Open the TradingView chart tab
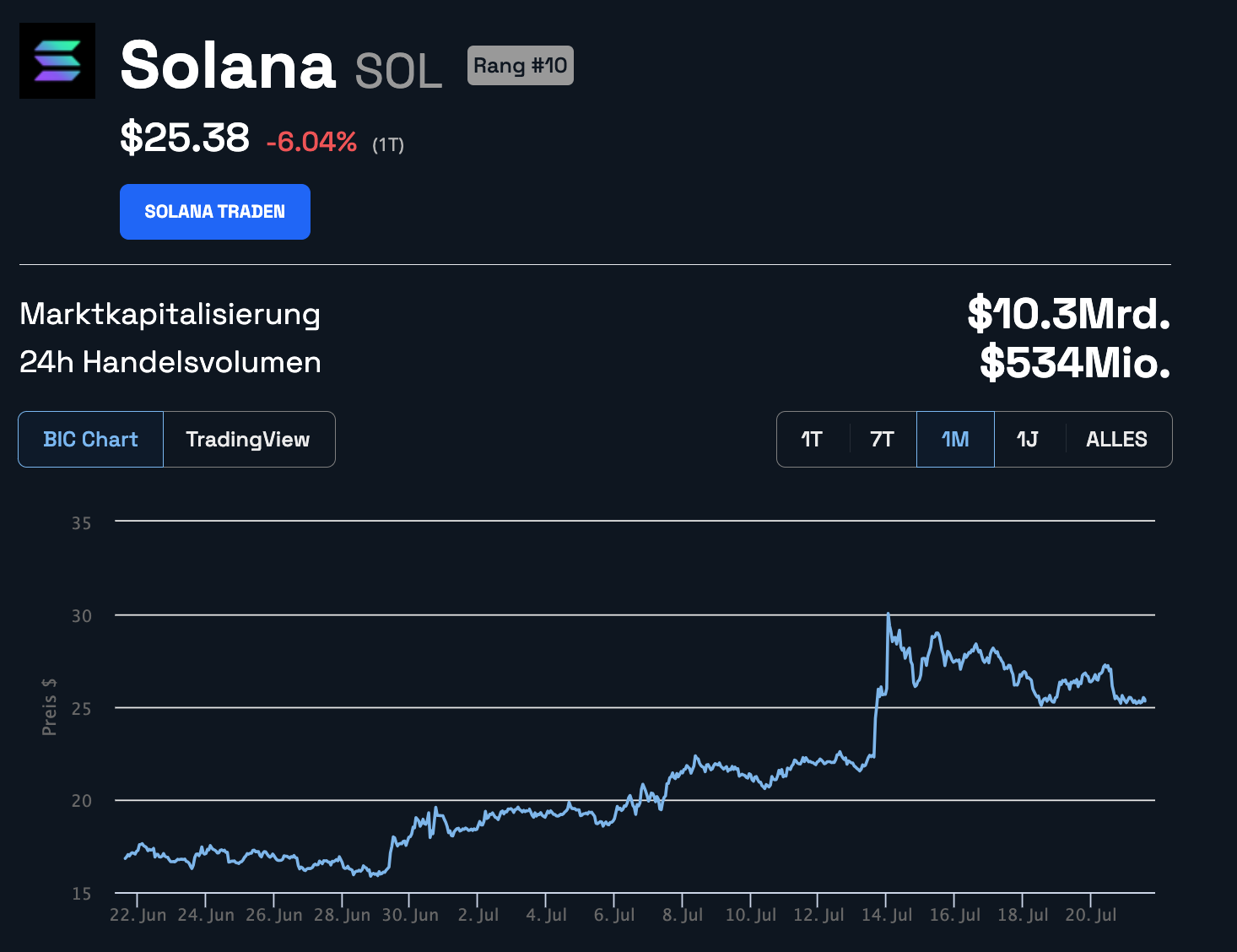This screenshot has height=952, width=1237. [248, 440]
